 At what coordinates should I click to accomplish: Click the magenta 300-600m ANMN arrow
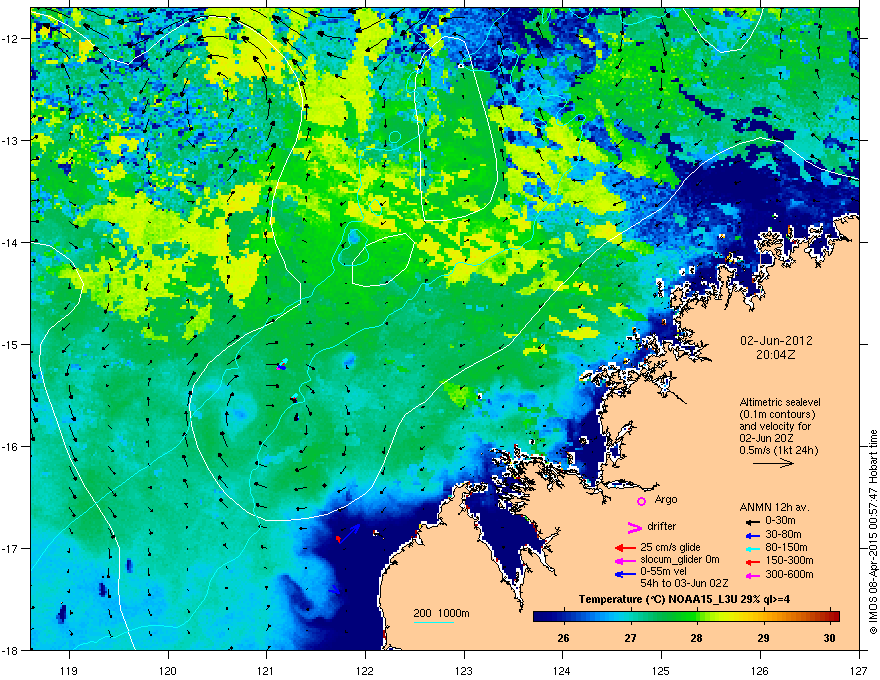pos(753,575)
